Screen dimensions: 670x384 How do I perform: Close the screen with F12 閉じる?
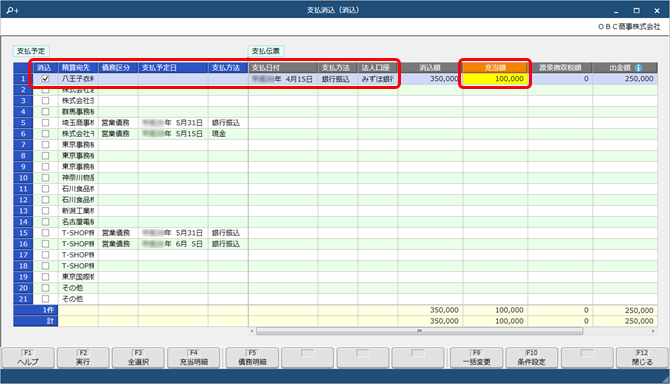tap(642, 358)
